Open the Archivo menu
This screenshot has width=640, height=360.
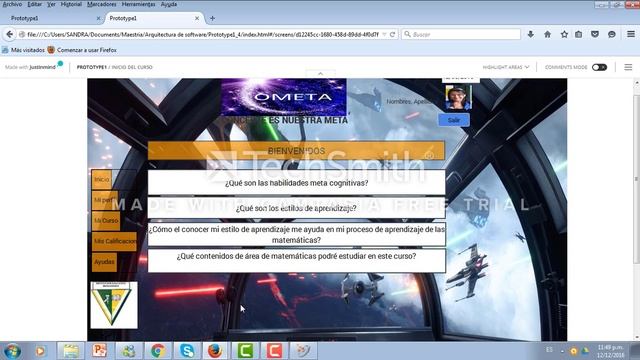(x=12, y=4)
